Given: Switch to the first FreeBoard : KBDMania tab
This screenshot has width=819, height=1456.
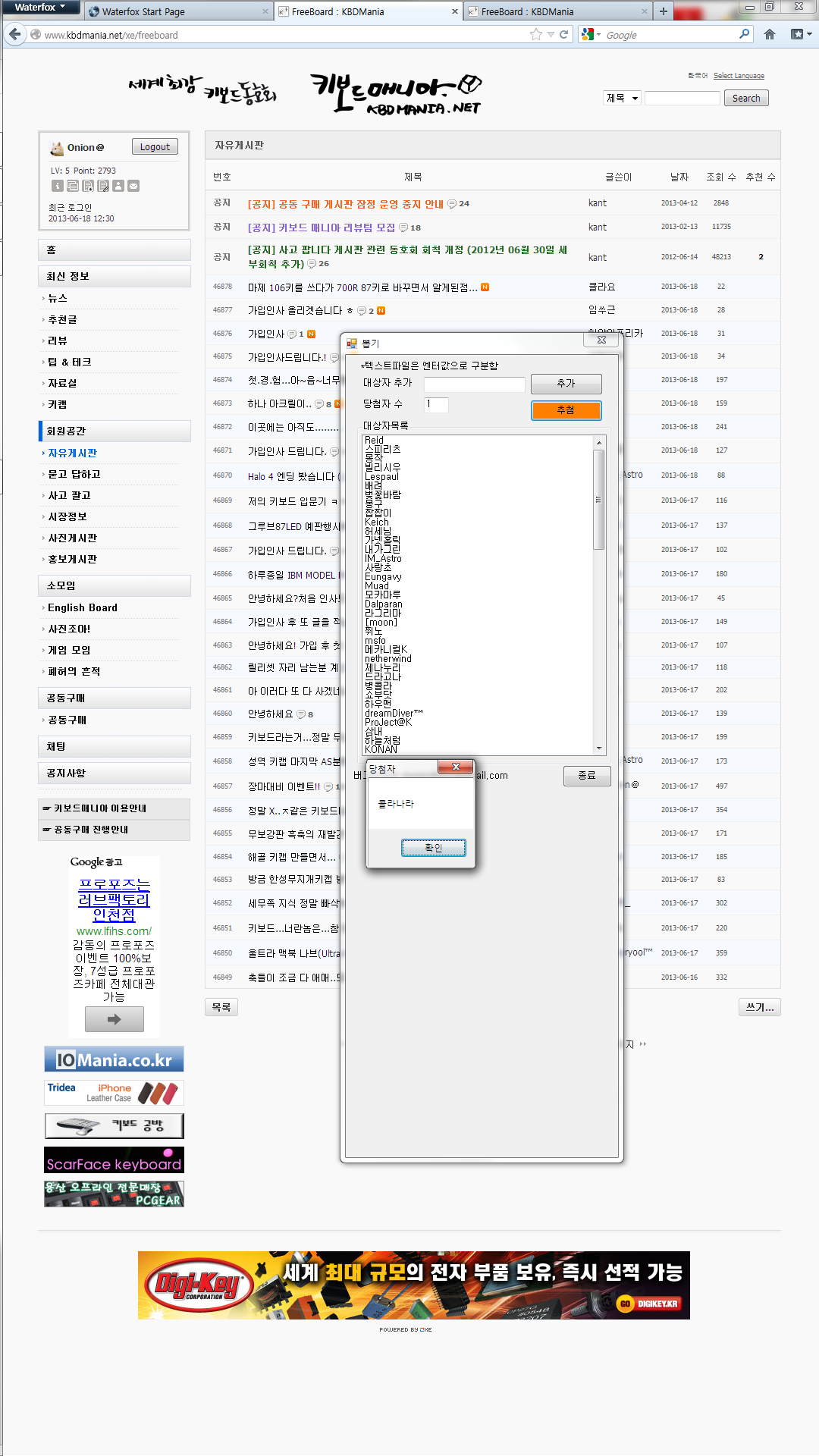Looking at the screenshot, I should [x=368, y=11].
